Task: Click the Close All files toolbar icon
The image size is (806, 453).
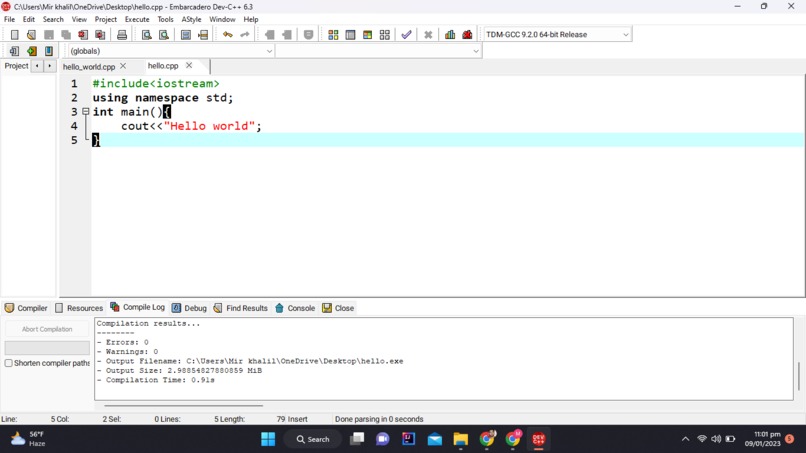Action: [100, 34]
